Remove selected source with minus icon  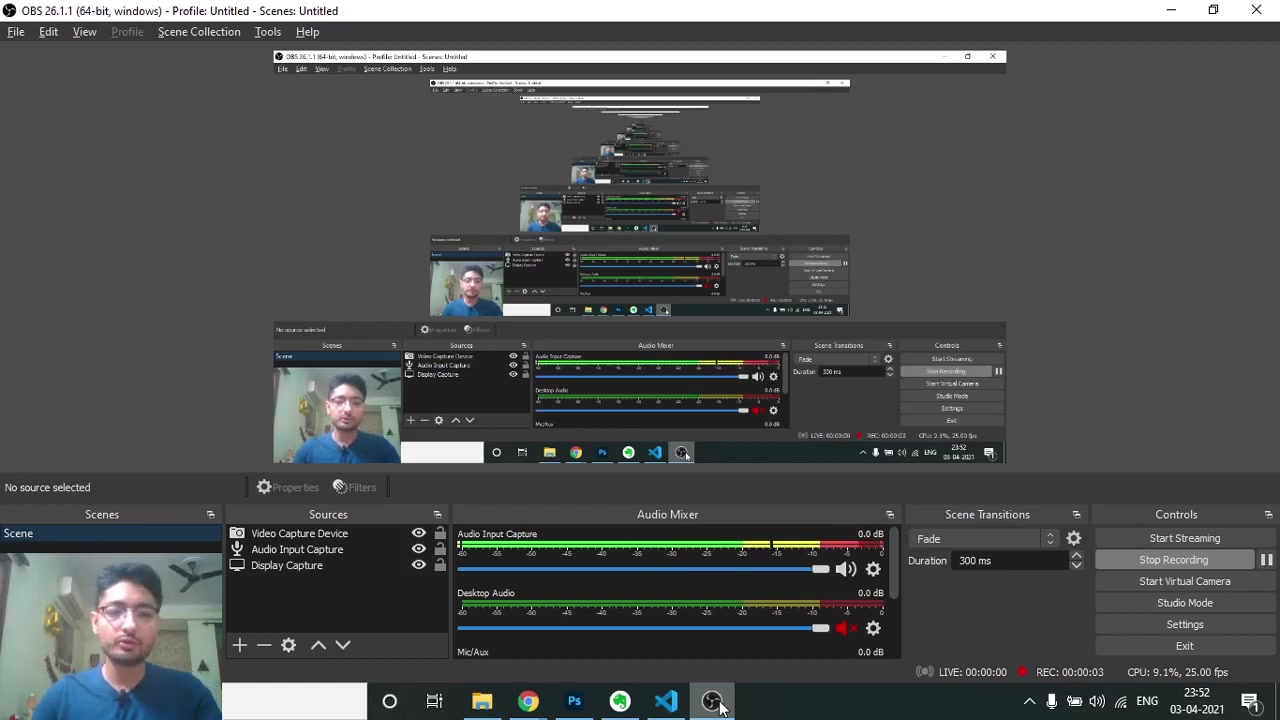[x=264, y=645]
